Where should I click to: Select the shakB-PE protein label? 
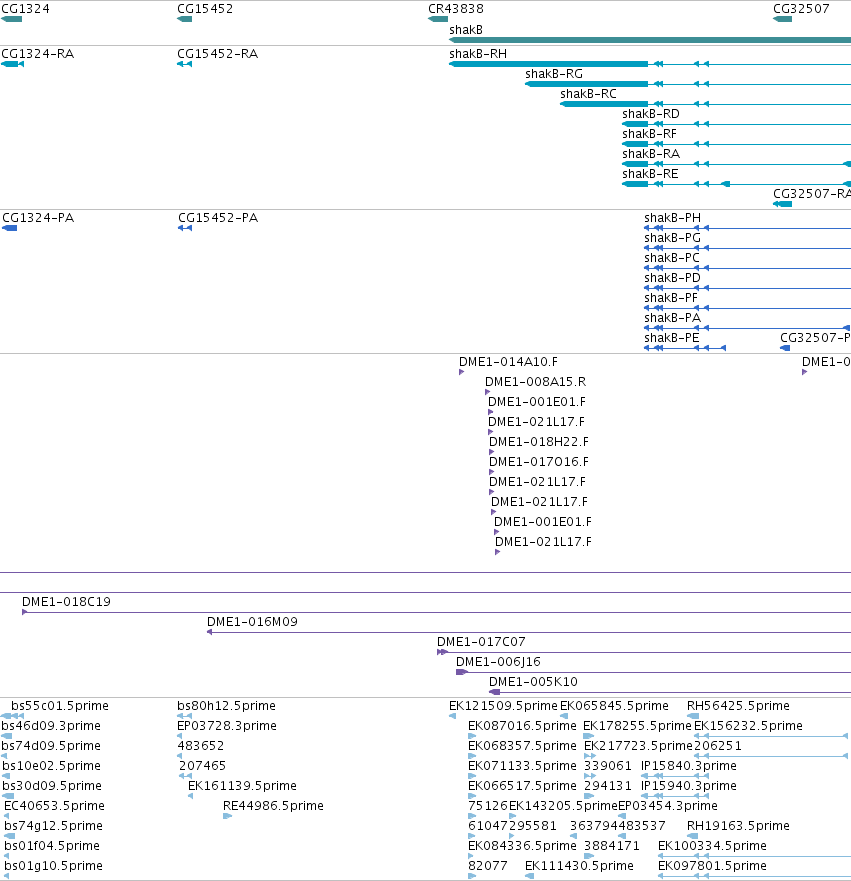coord(672,338)
